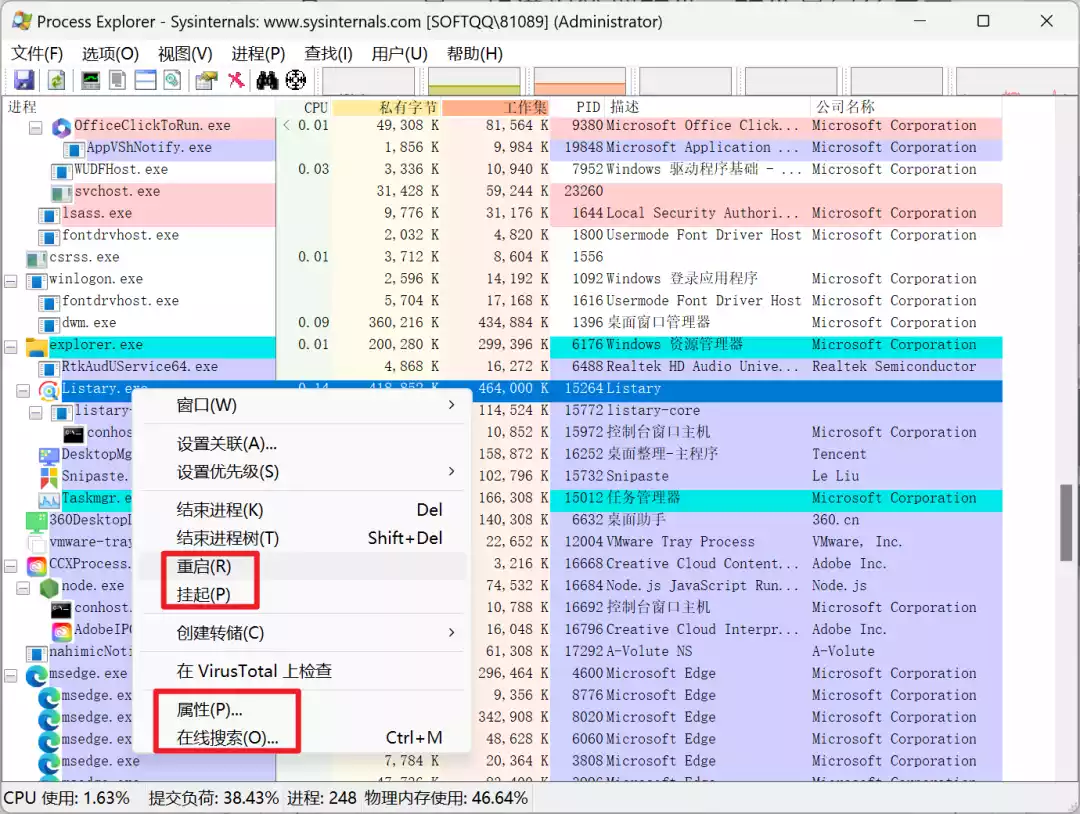Select the dwm.exe process row

pos(501,323)
